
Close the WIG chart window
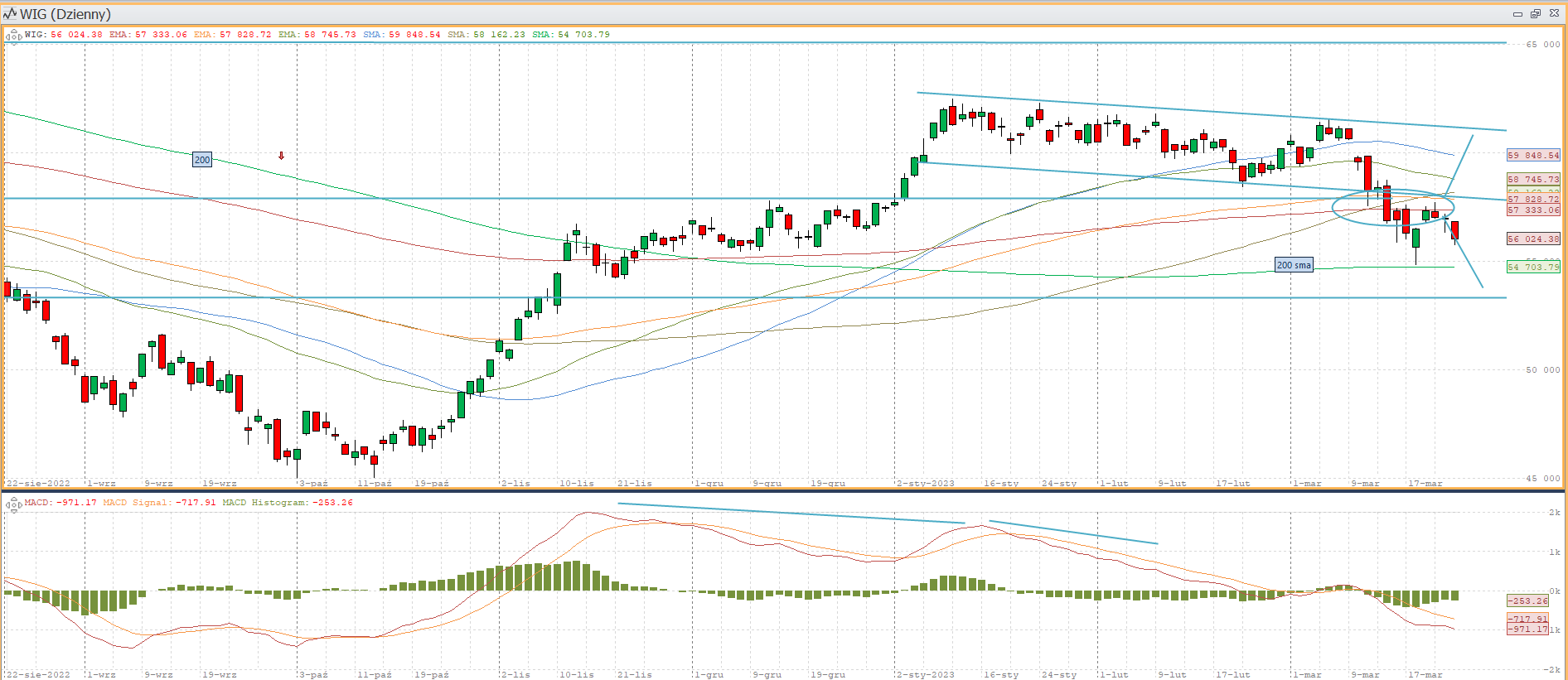click(x=1554, y=14)
